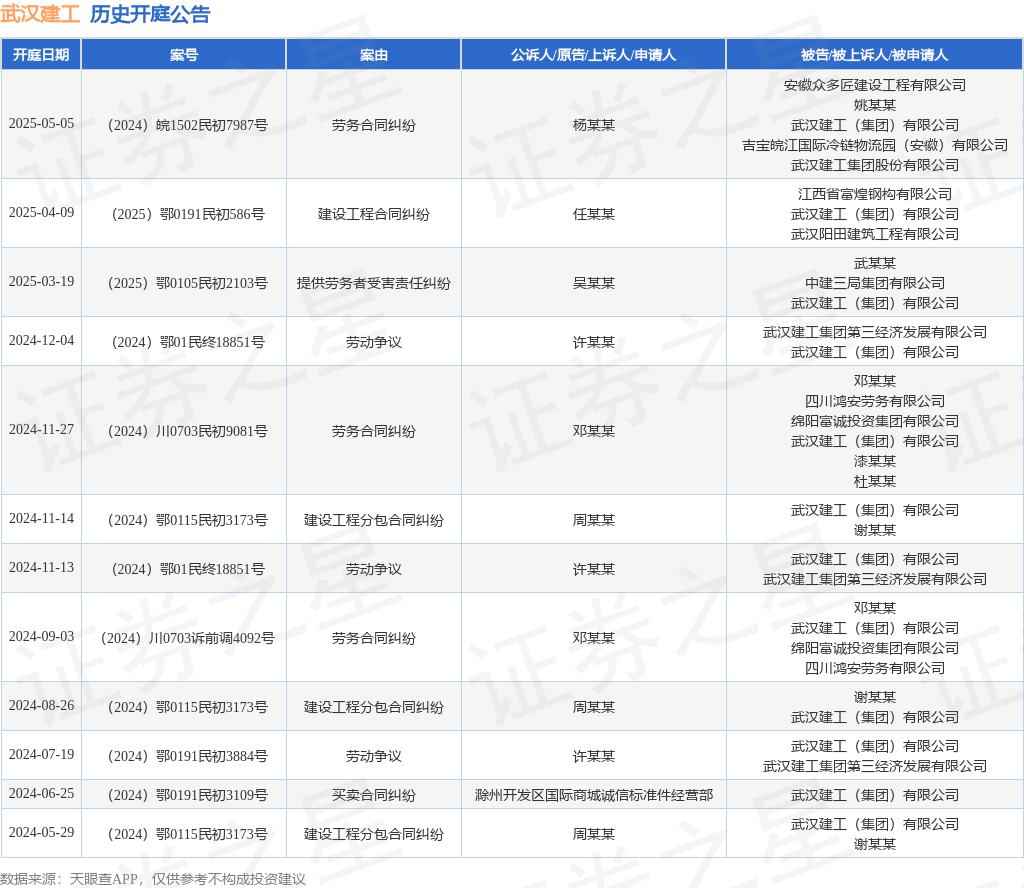1024x888 pixels.
Task: Click the 被告/被上诉人/被申请人 column header
Action: [874, 55]
